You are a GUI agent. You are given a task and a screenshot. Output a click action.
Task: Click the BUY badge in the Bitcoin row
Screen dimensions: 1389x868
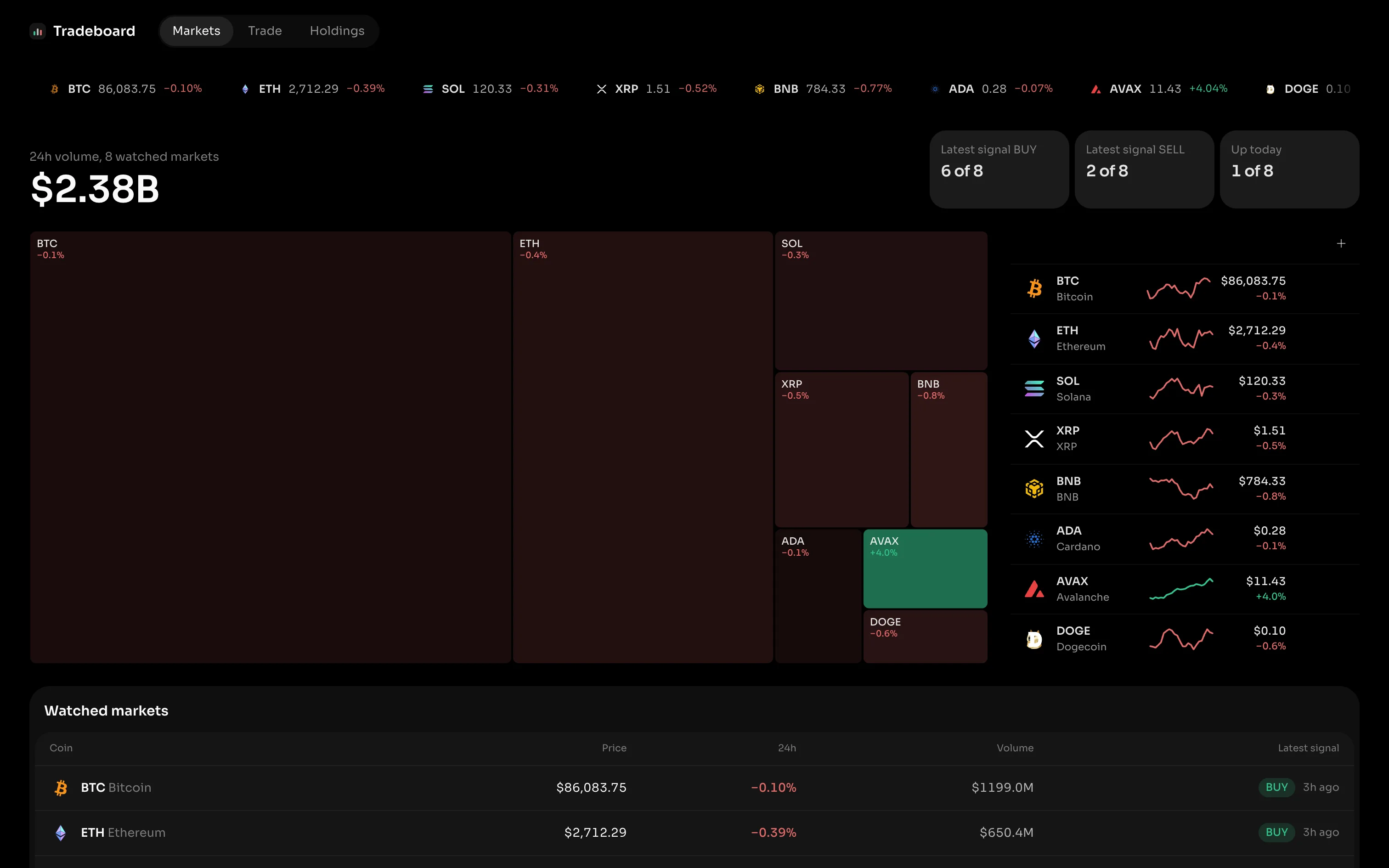coord(1276,787)
